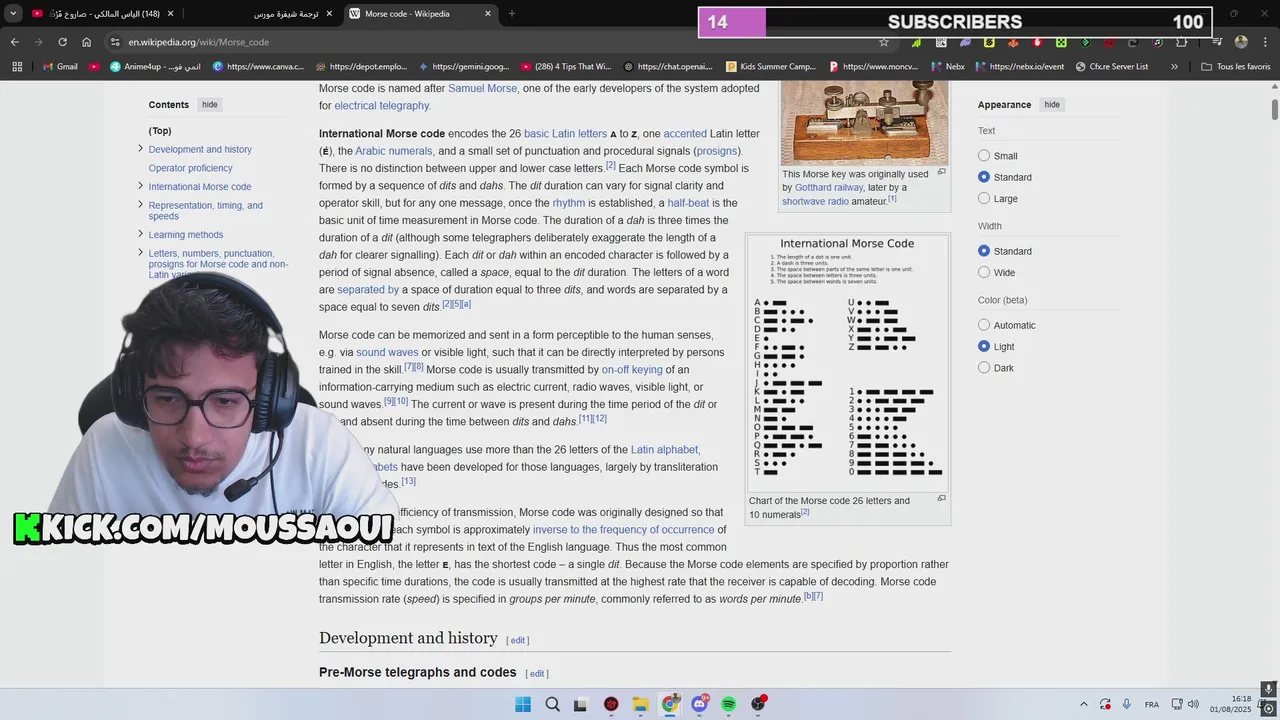The image size is (1280, 720).
Task: Expand Representation, timing, and speeds section
Action: [140, 205]
